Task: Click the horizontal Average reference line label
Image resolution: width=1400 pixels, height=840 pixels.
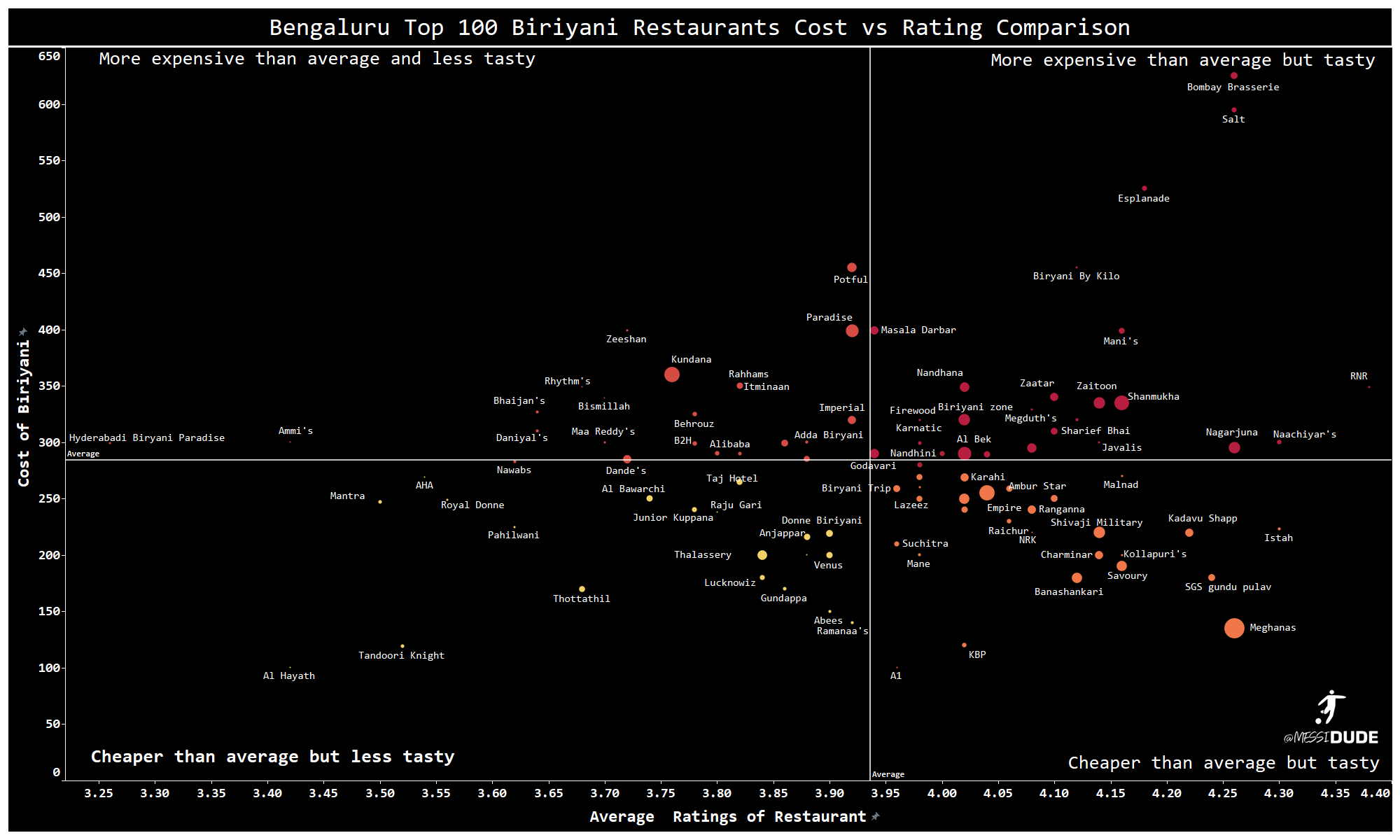Action: [x=83, y=454]
